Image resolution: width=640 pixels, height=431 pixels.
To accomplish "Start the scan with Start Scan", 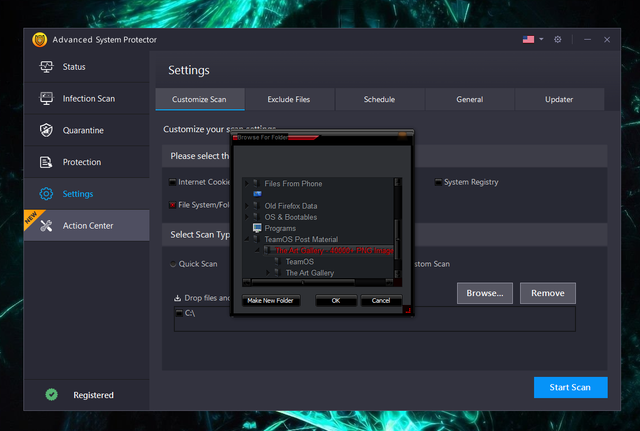I will (x=571, y=387).
